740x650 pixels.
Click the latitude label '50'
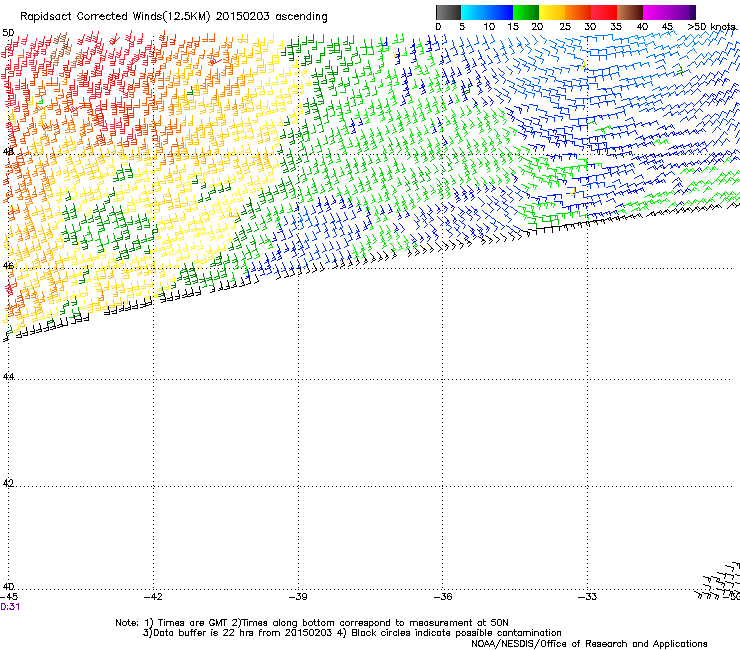point(8,33)
